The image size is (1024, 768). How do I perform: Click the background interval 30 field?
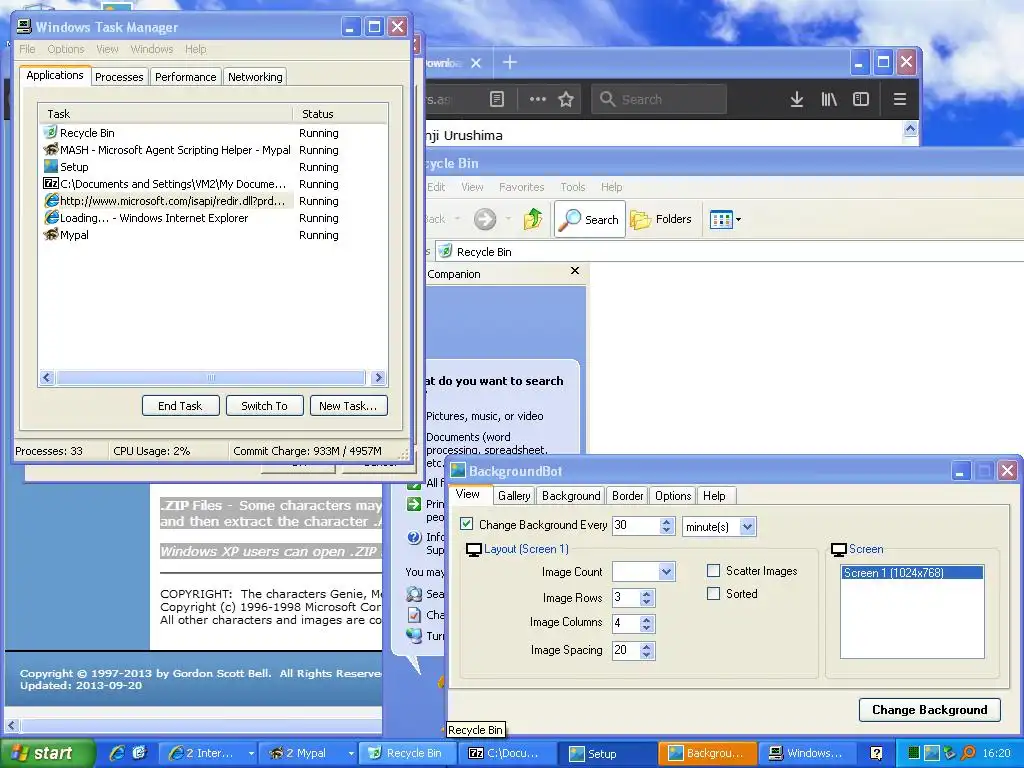(635, 526)
